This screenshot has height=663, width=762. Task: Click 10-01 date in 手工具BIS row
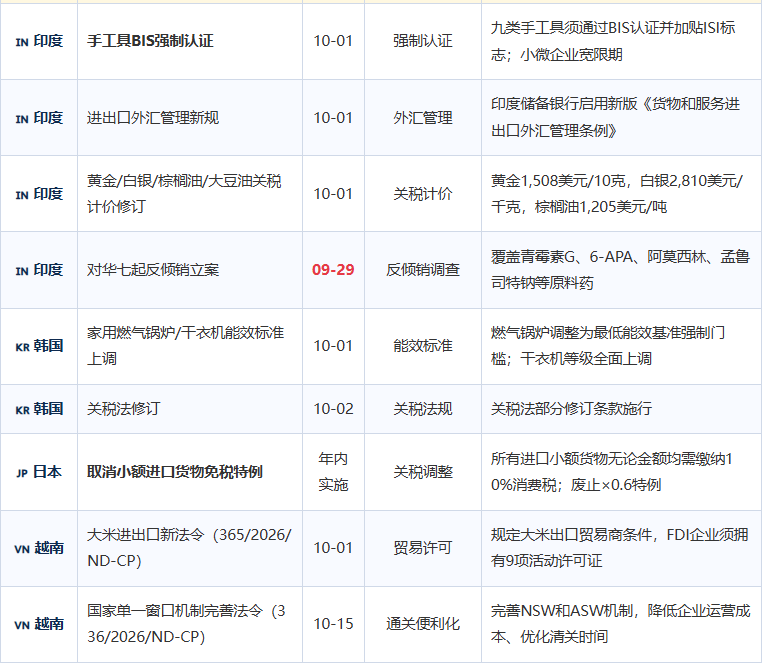pyautogui.click(x=333, y=41)
